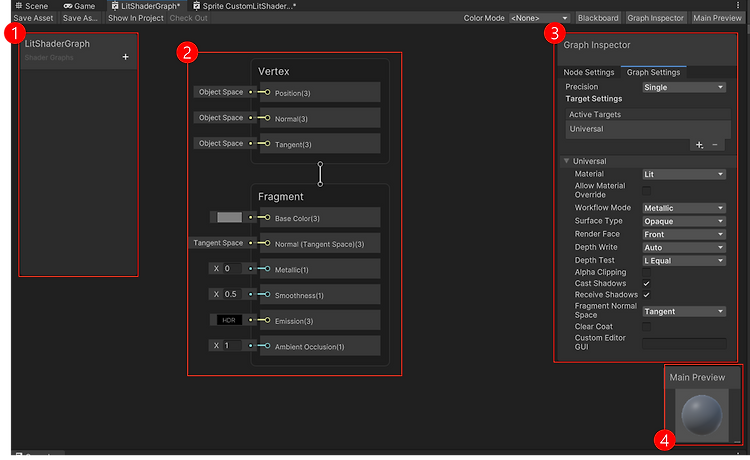Uncheck Cast Shadows
The height and width of the screenshot is (460, 750).
pos(646,284)
